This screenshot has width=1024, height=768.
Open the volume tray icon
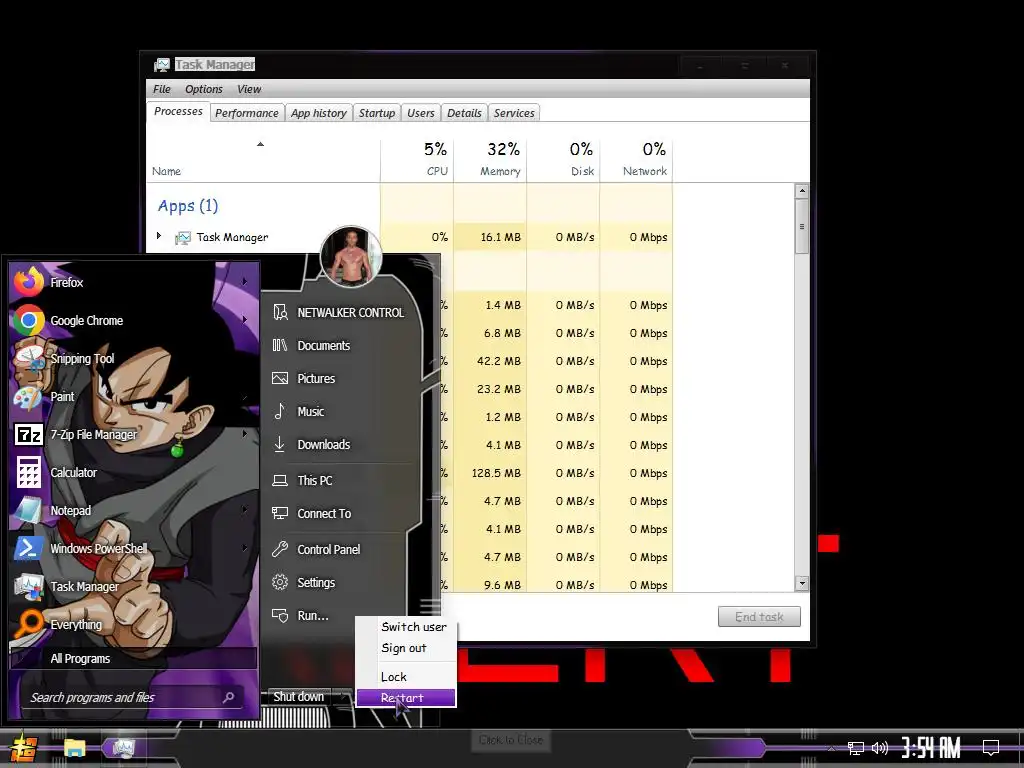pos(880,748)
